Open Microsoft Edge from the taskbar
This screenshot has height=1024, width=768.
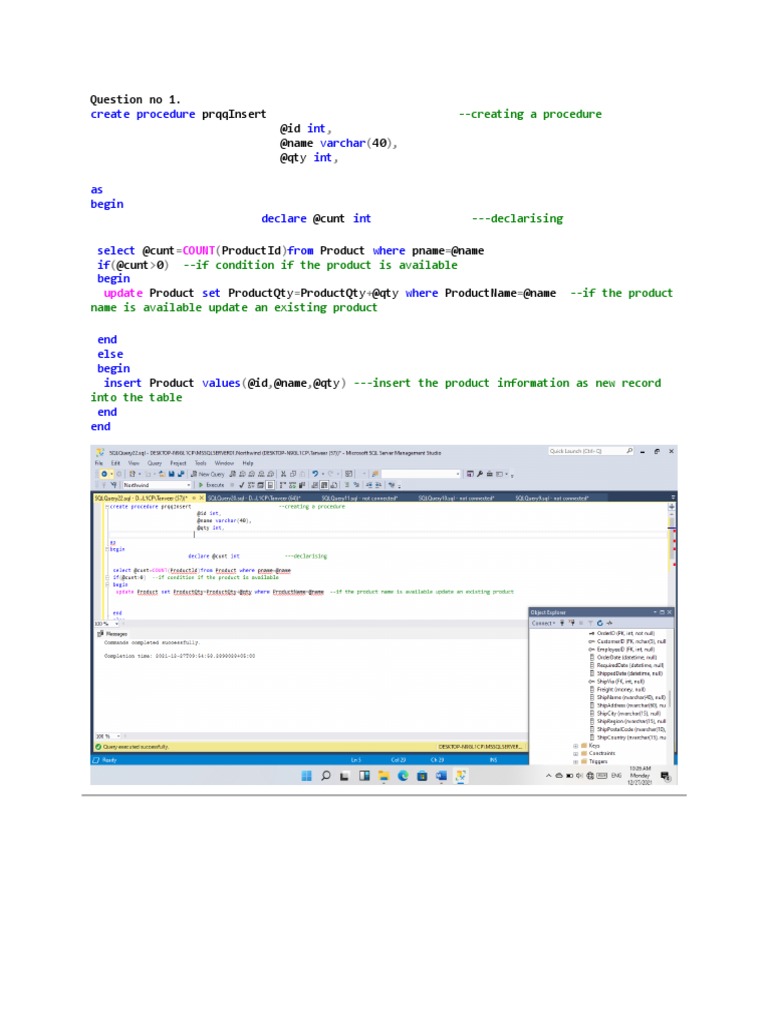point(403,776)
